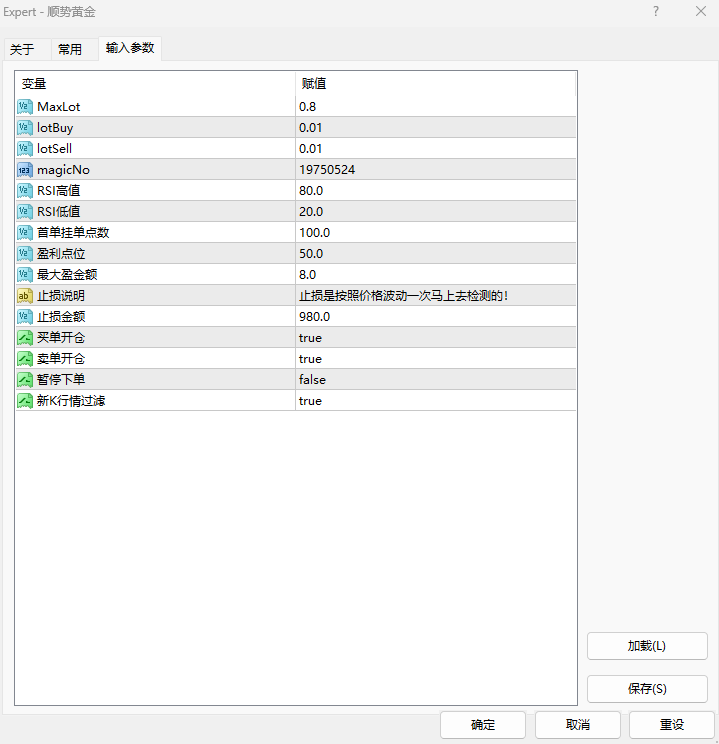719x744 pixels.
Task: Click the green boolean icon beside 新K行情过滤
Action: (x=25, y=401)
